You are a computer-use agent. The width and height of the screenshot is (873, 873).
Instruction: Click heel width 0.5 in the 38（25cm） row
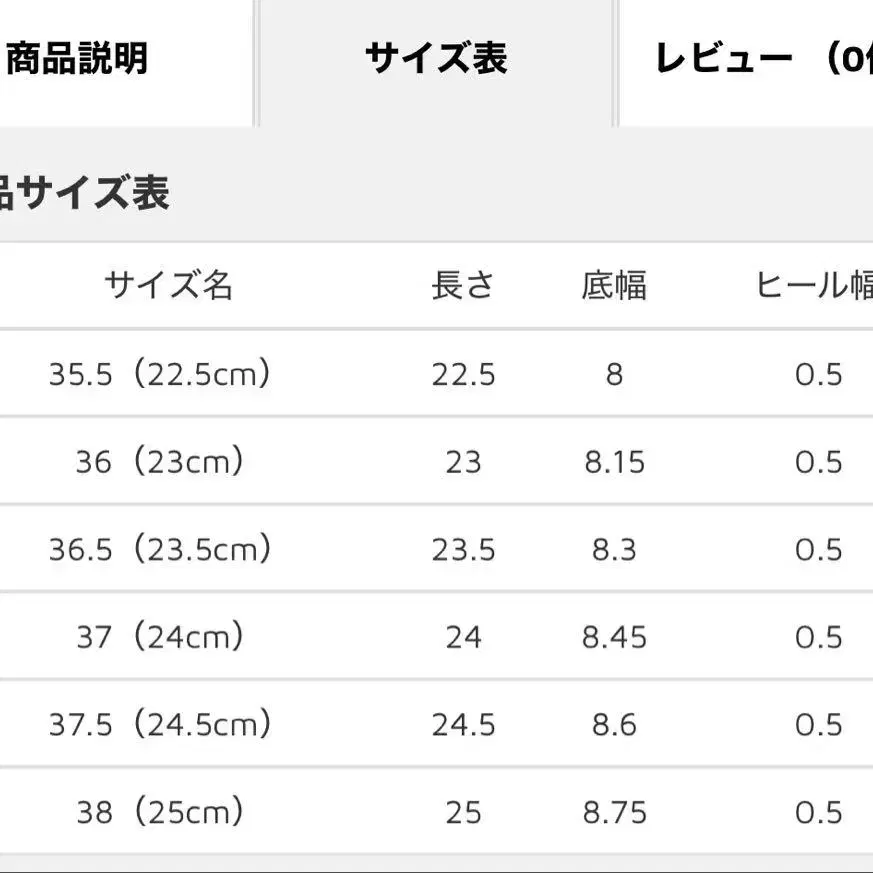coord(819,812)
